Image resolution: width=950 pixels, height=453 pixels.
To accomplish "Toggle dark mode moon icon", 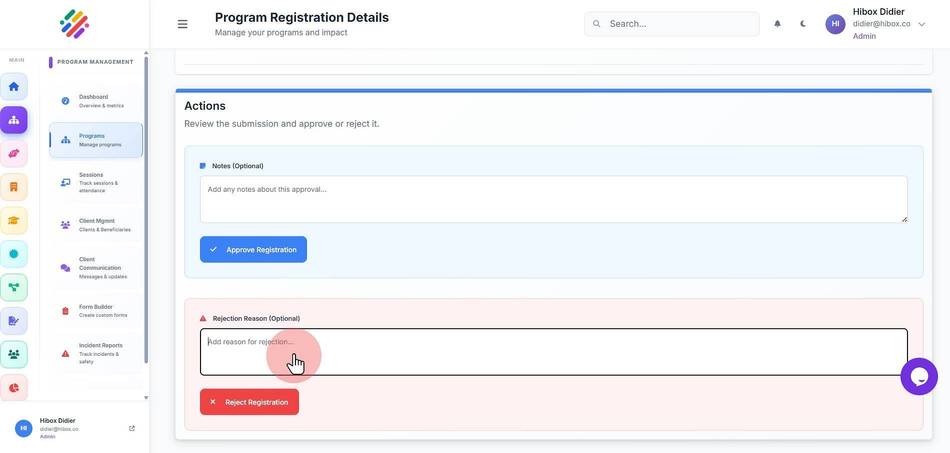I will tap(803, 24).
